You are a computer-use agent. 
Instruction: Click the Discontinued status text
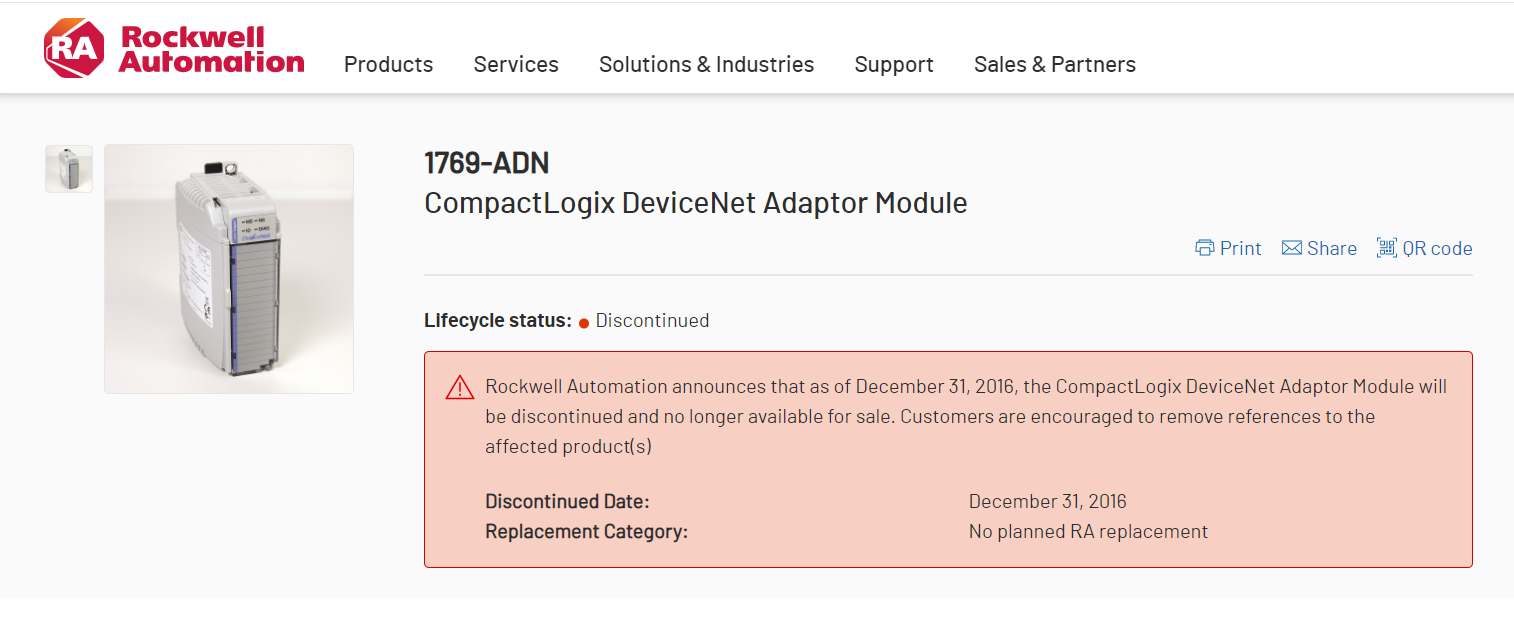652,321
